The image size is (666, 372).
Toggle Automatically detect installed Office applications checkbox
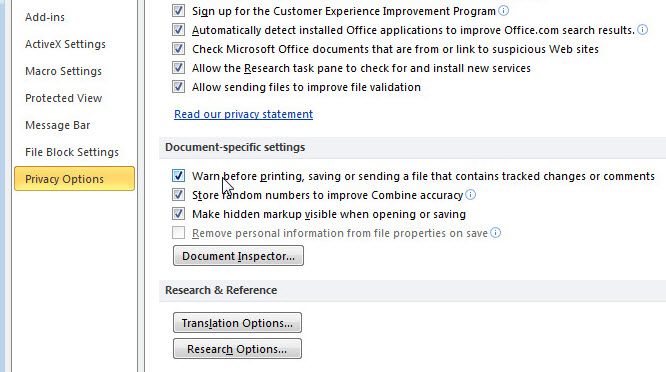click(x=178, y=30)
